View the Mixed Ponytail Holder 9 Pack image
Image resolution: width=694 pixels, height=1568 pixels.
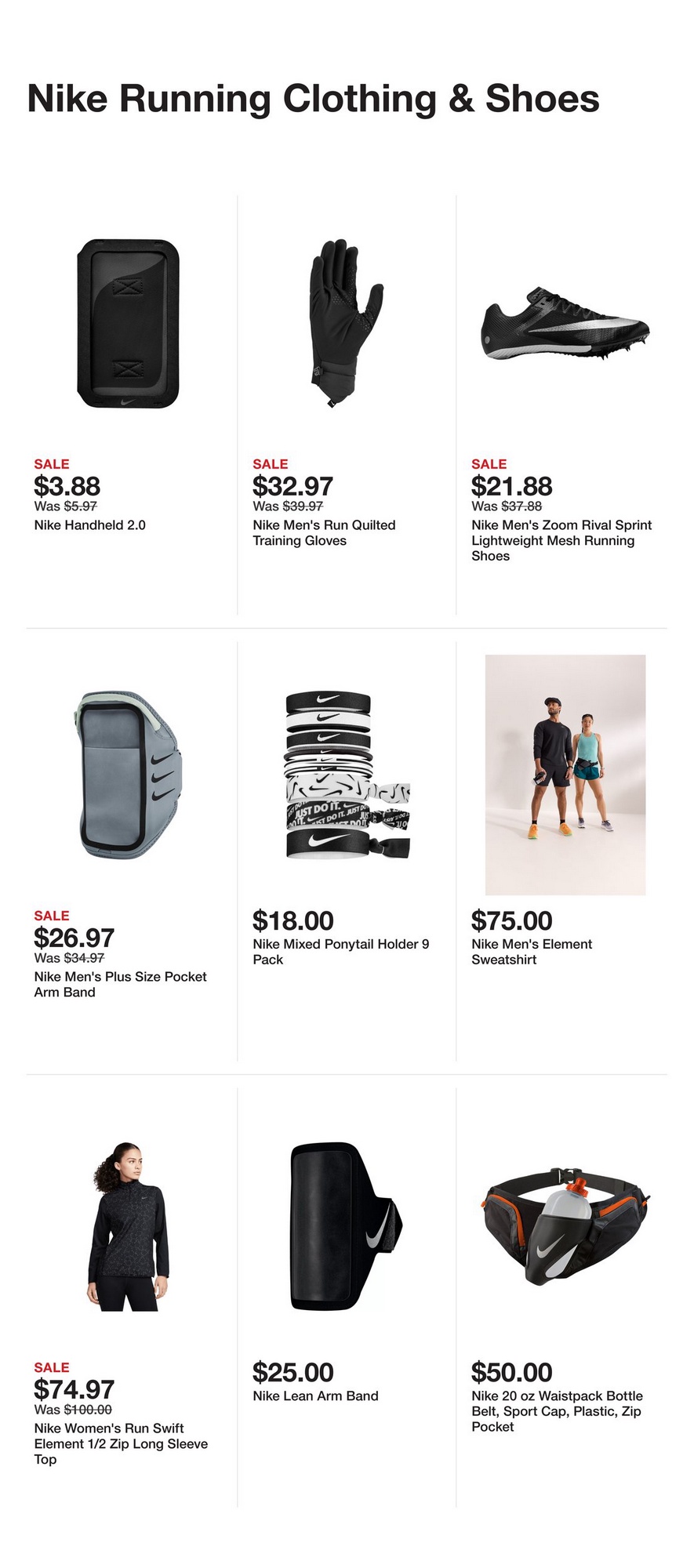click(x=346, y=775)
